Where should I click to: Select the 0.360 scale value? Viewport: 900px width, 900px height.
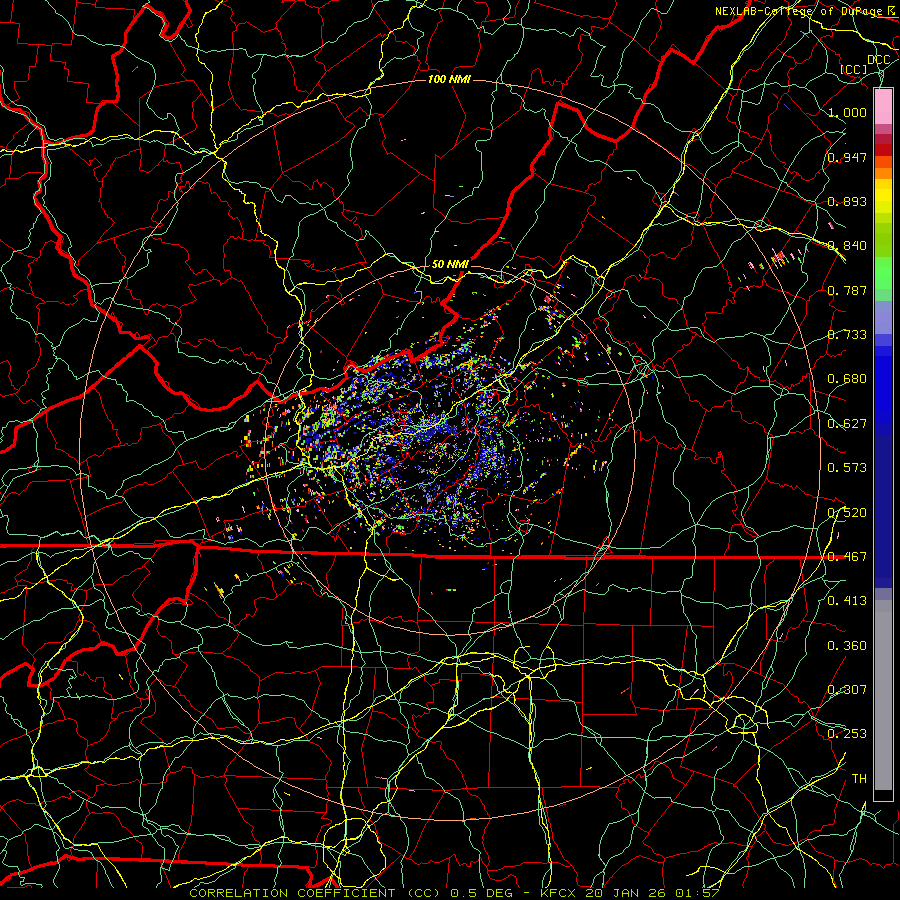pyautogui.click(x=847, y=646)
